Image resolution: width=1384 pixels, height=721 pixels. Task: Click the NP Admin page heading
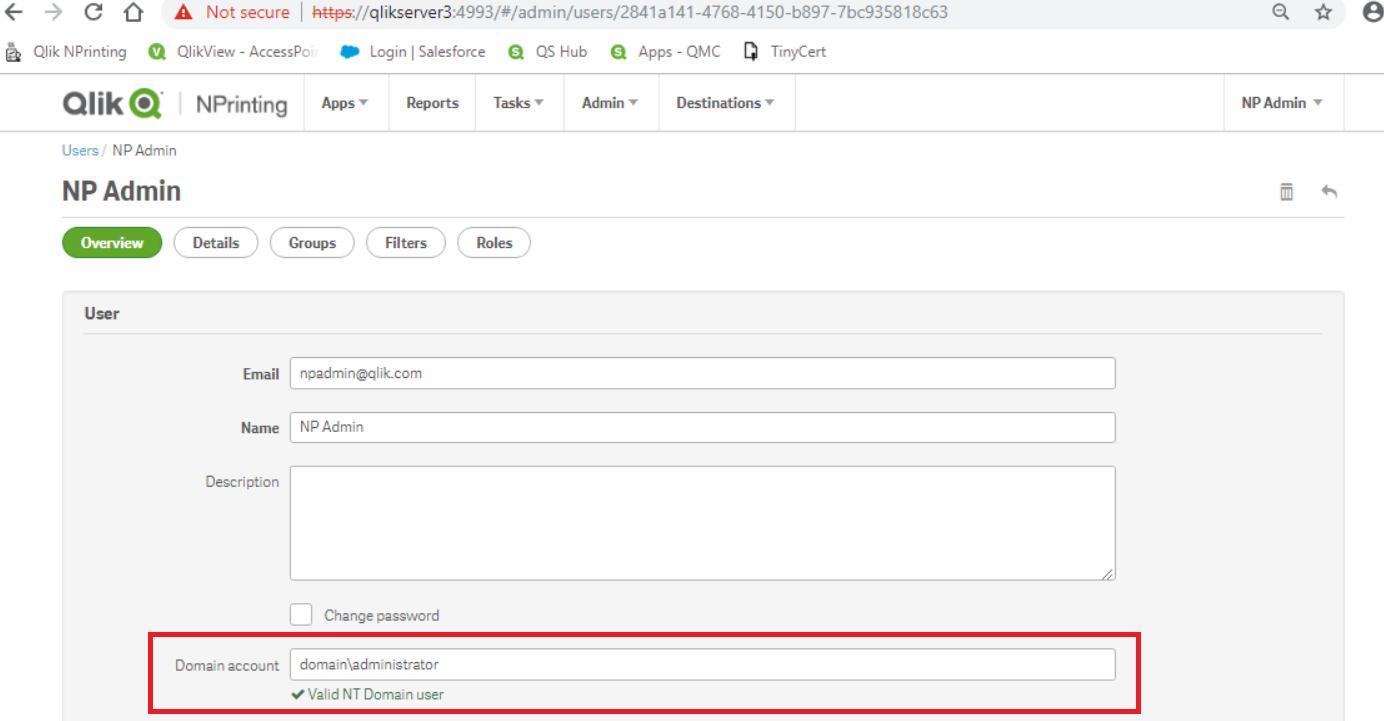pyautogui.click(x=122, y=191)
